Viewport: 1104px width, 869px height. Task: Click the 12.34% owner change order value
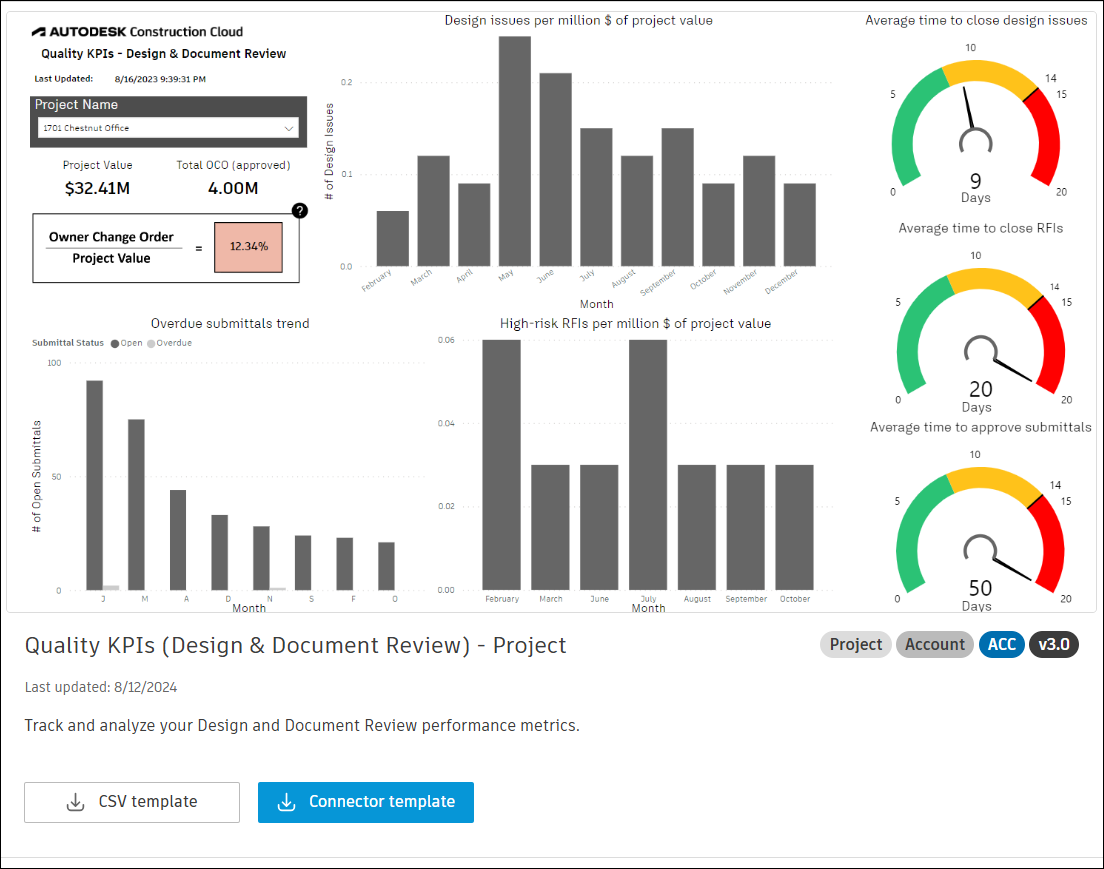[x=249, y=247]
